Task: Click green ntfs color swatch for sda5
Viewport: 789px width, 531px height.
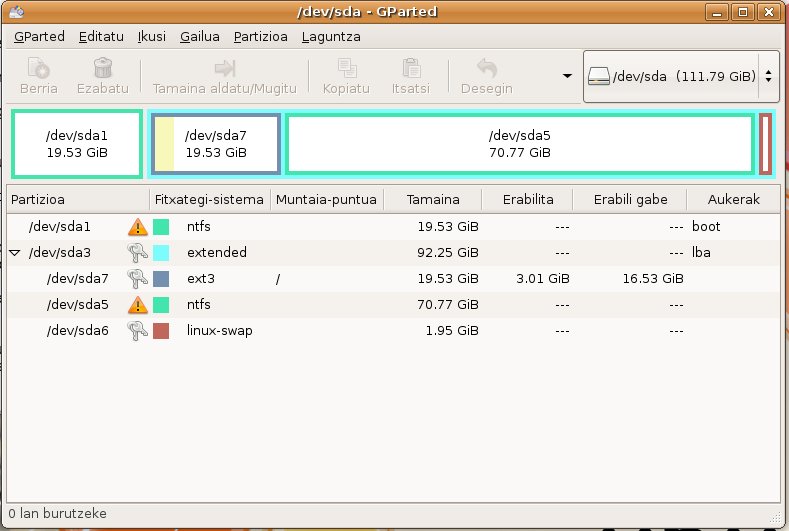Action: (161, 305)
